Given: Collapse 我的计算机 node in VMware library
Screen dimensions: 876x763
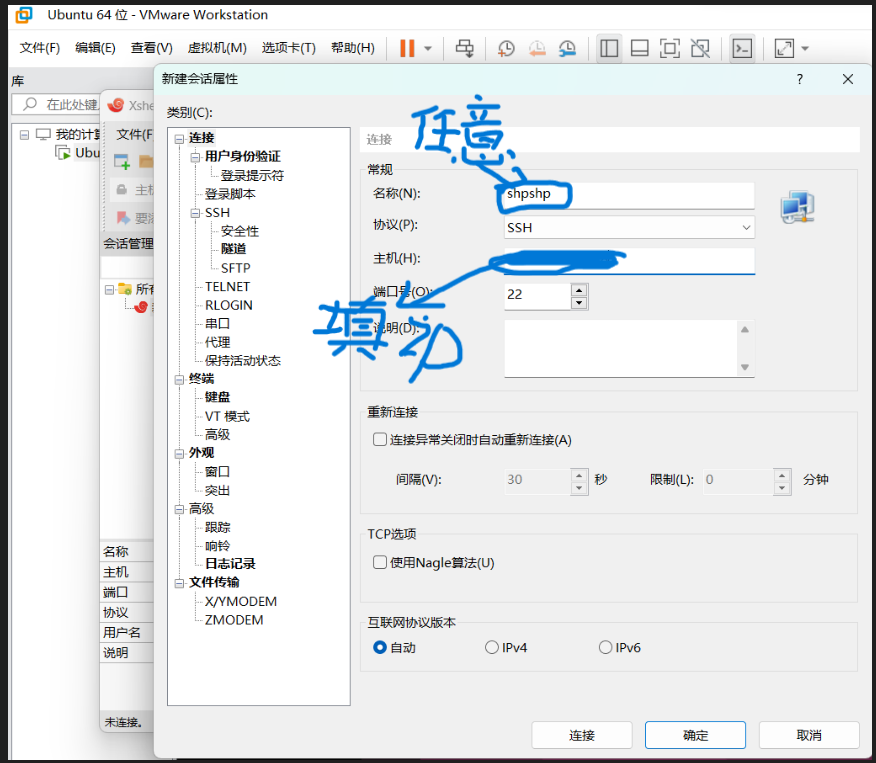Looking at the screenshot, I should click(x=24, y=135).
